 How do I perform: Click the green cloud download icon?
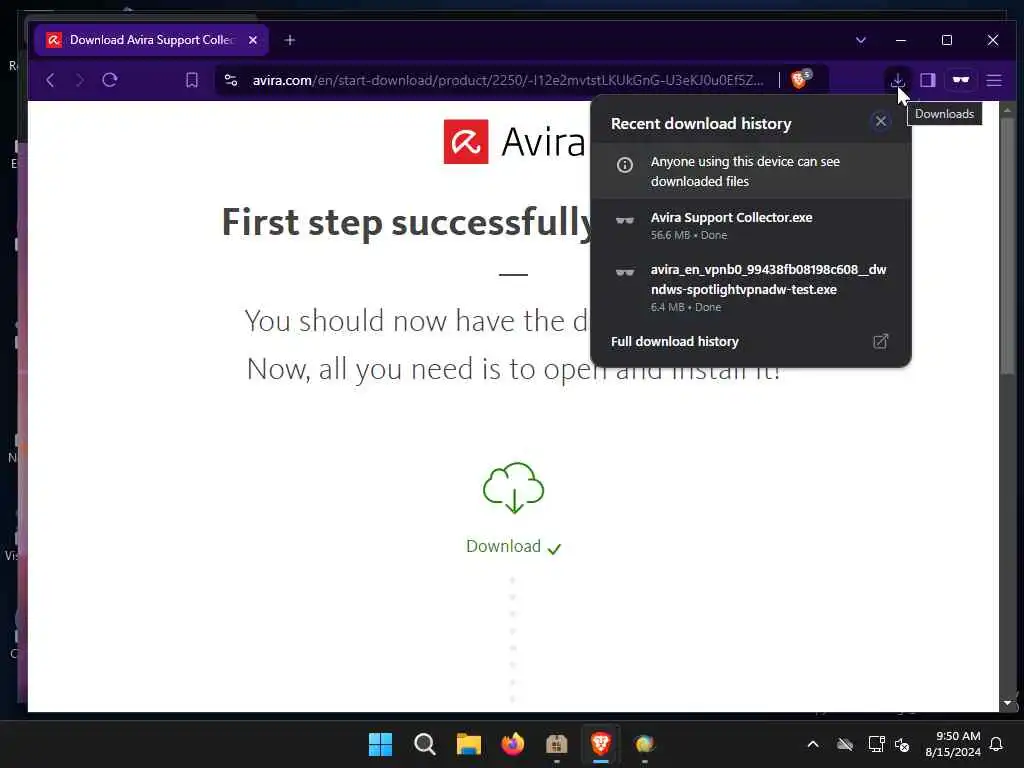tap(513, 487)
